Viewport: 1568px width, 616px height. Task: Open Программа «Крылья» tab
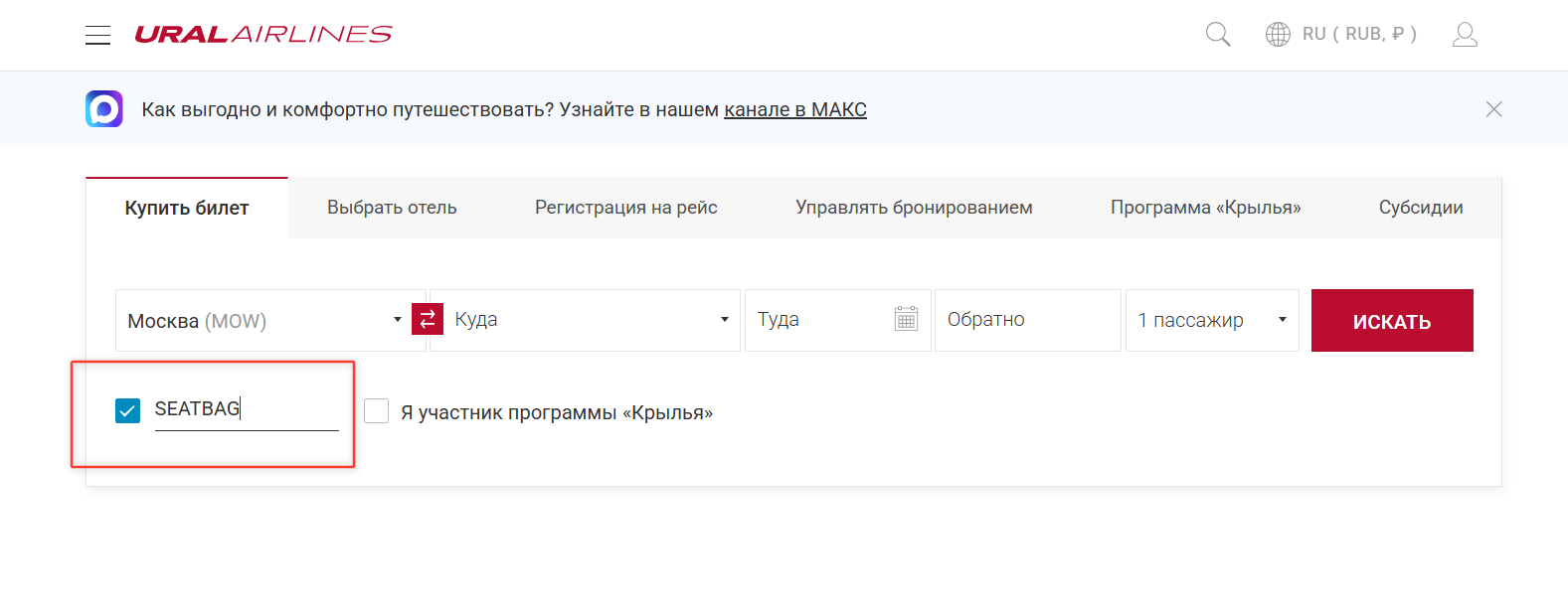pos(1205,208)
